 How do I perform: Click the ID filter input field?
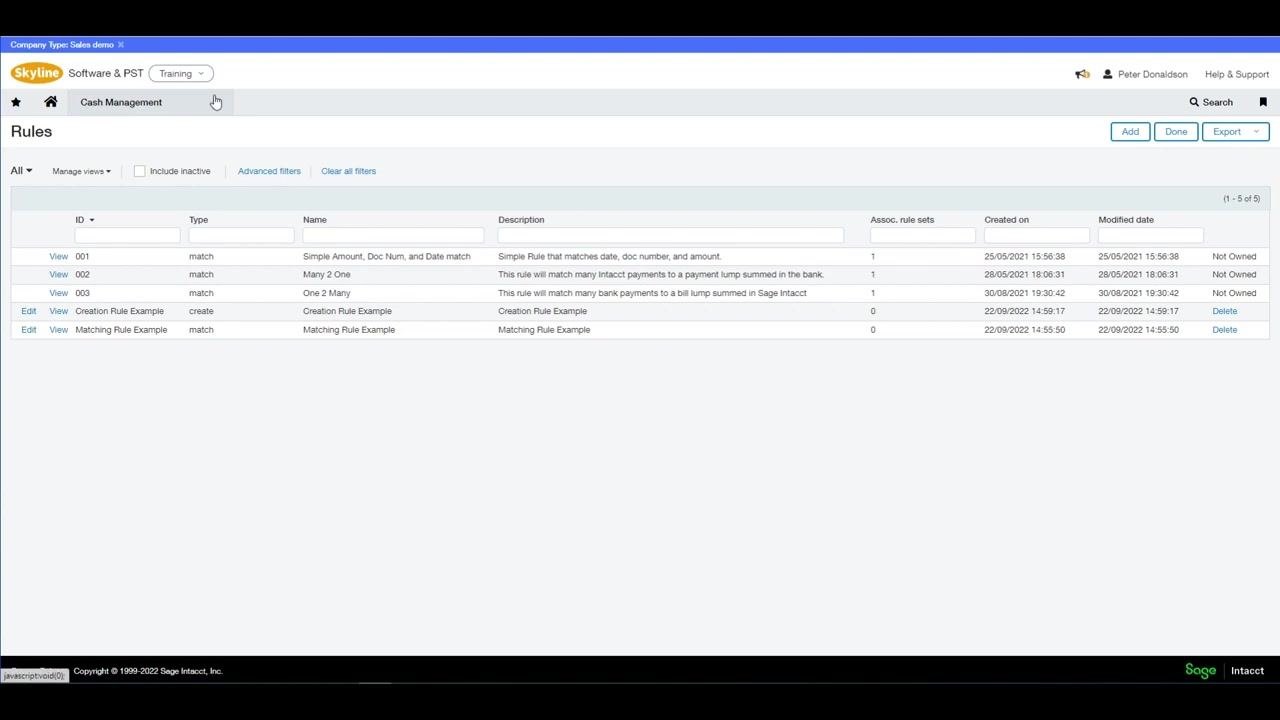click(x=127, y=236)
